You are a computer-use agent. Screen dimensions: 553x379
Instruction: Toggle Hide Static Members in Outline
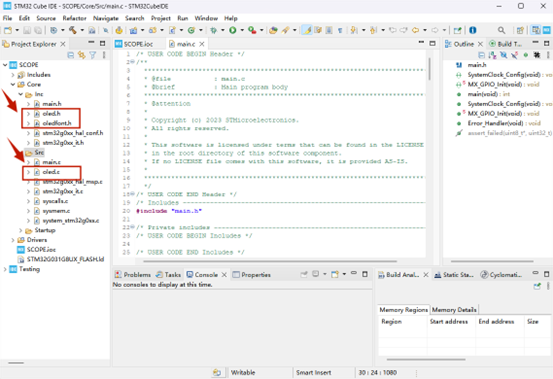(x=515, y=55)
